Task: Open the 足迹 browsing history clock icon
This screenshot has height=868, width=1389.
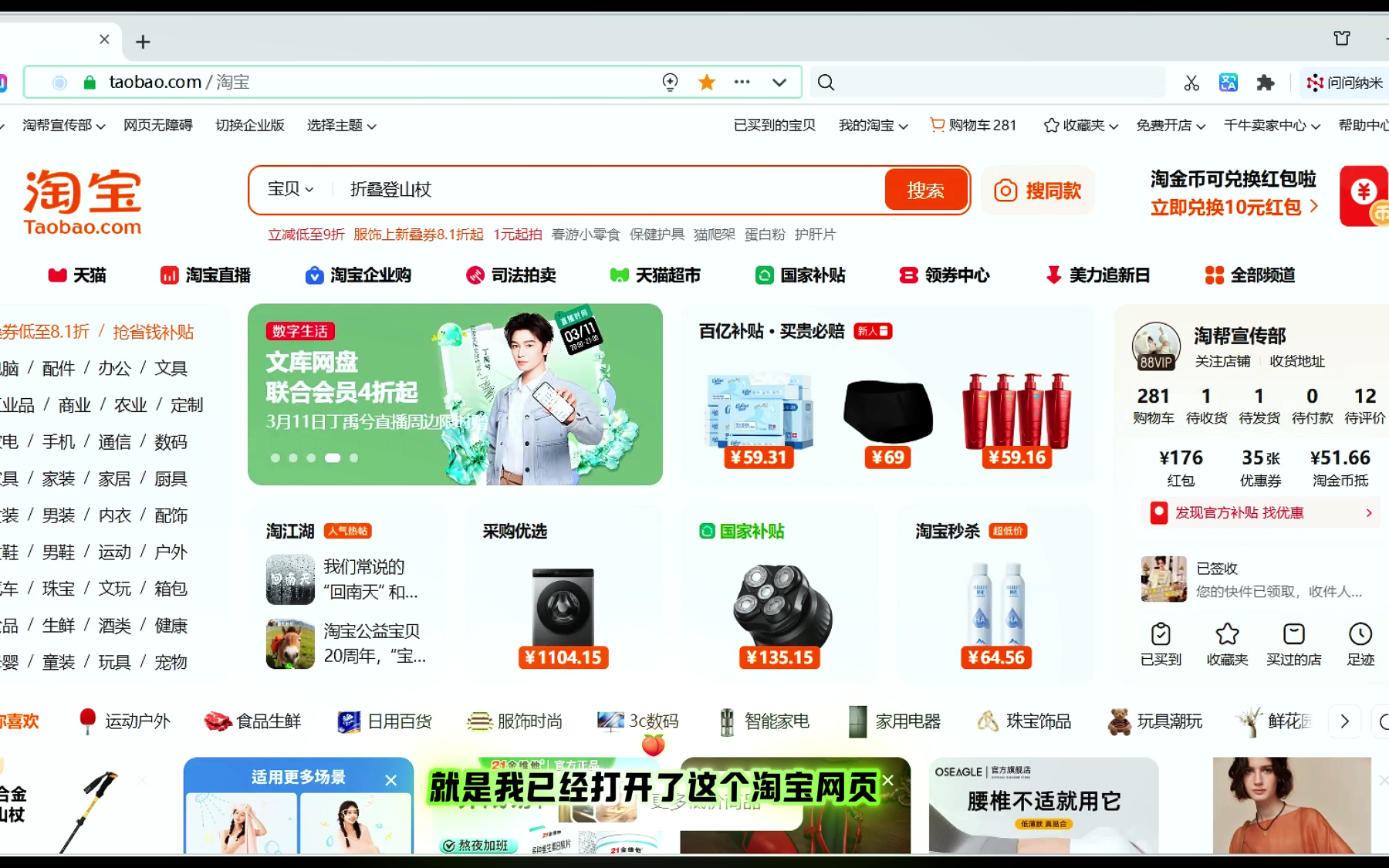Action: (1360, 635)
